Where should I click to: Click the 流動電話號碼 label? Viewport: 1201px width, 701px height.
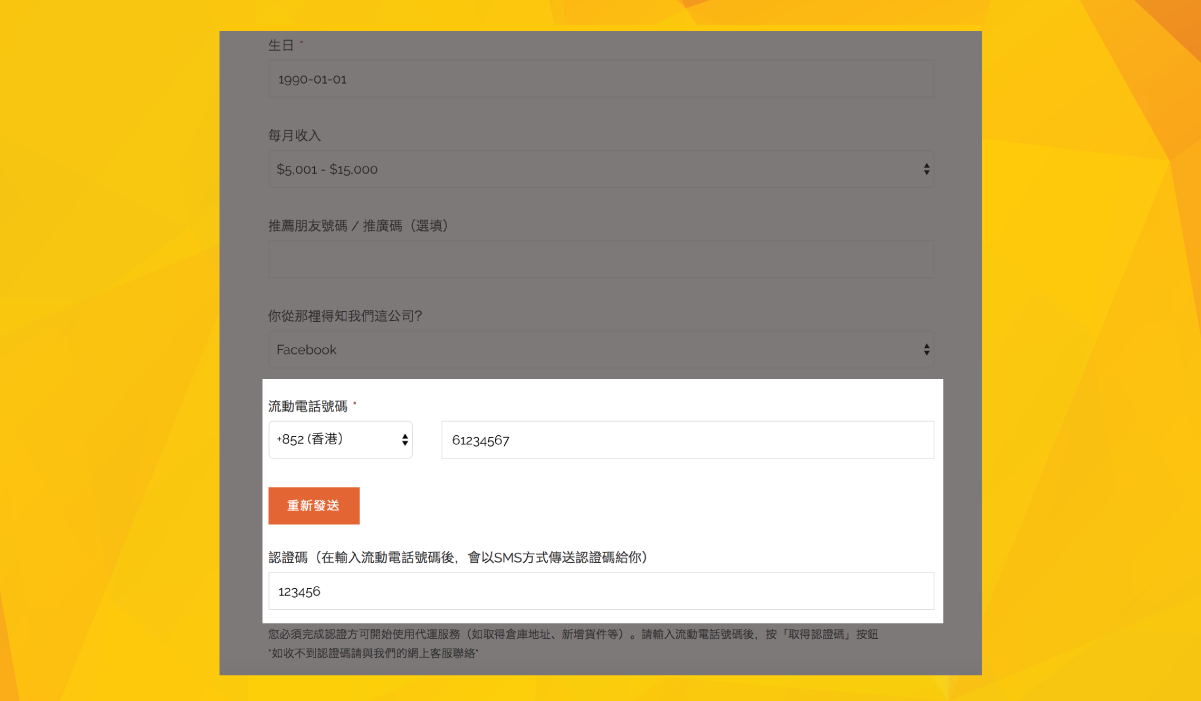(308, 406)
